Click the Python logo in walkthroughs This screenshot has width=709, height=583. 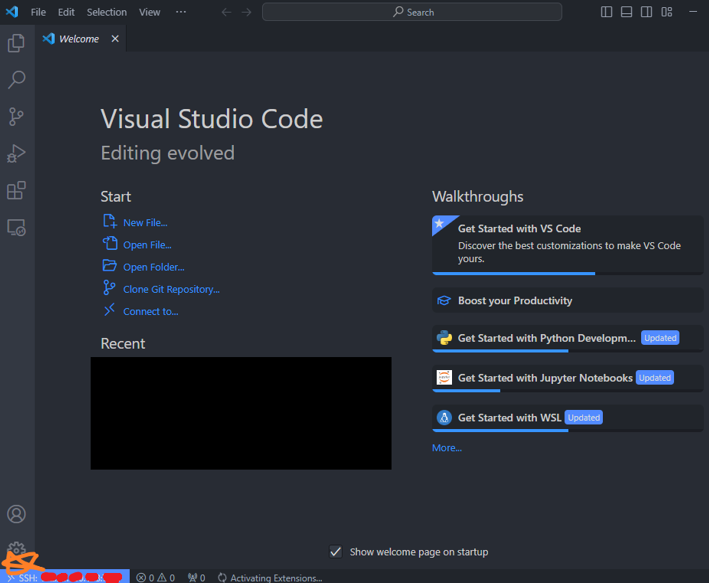coord(444,338)
